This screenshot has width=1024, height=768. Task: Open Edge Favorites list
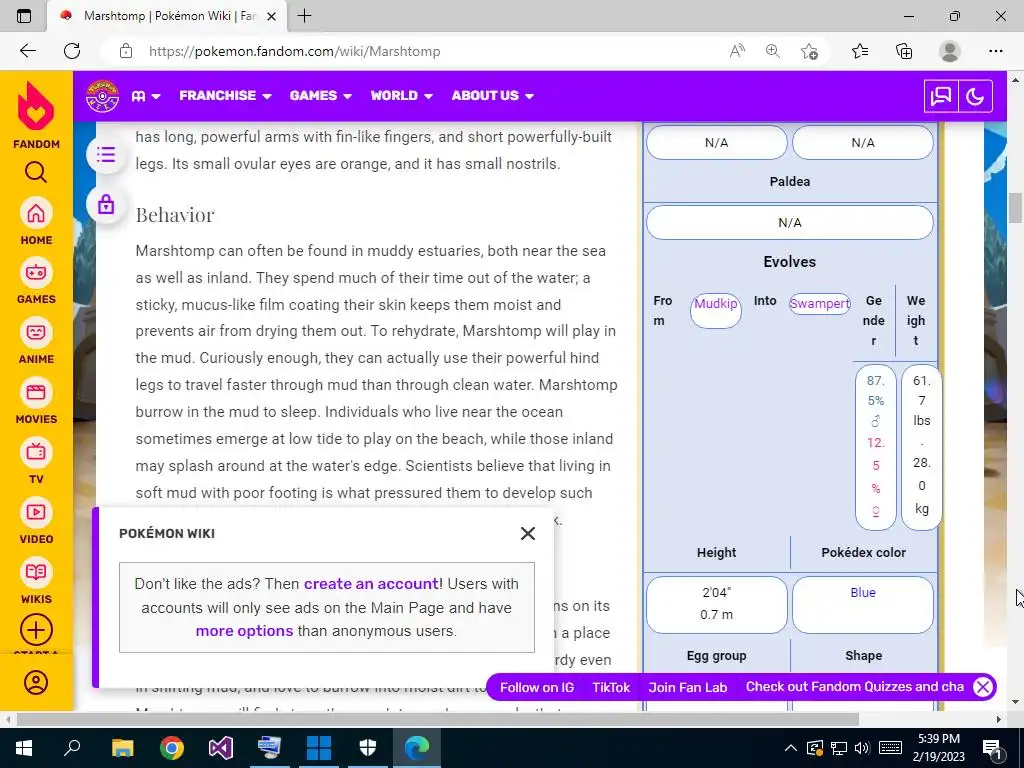(x=860, y=51)
